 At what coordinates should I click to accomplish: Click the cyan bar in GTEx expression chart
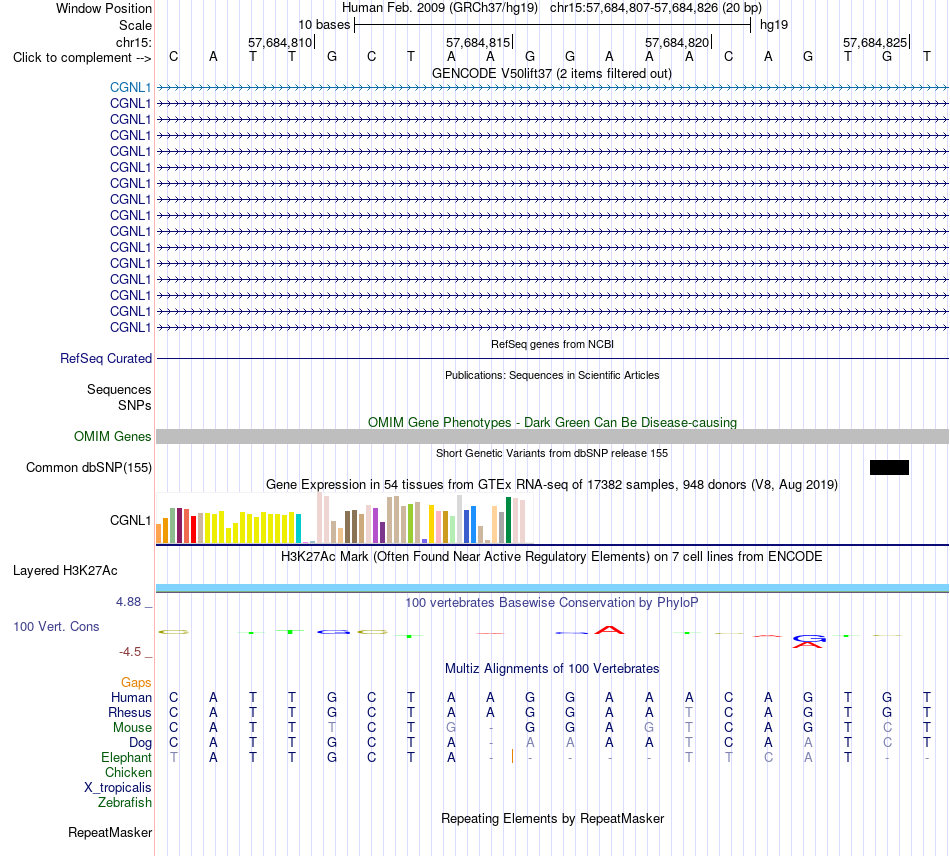299,528
